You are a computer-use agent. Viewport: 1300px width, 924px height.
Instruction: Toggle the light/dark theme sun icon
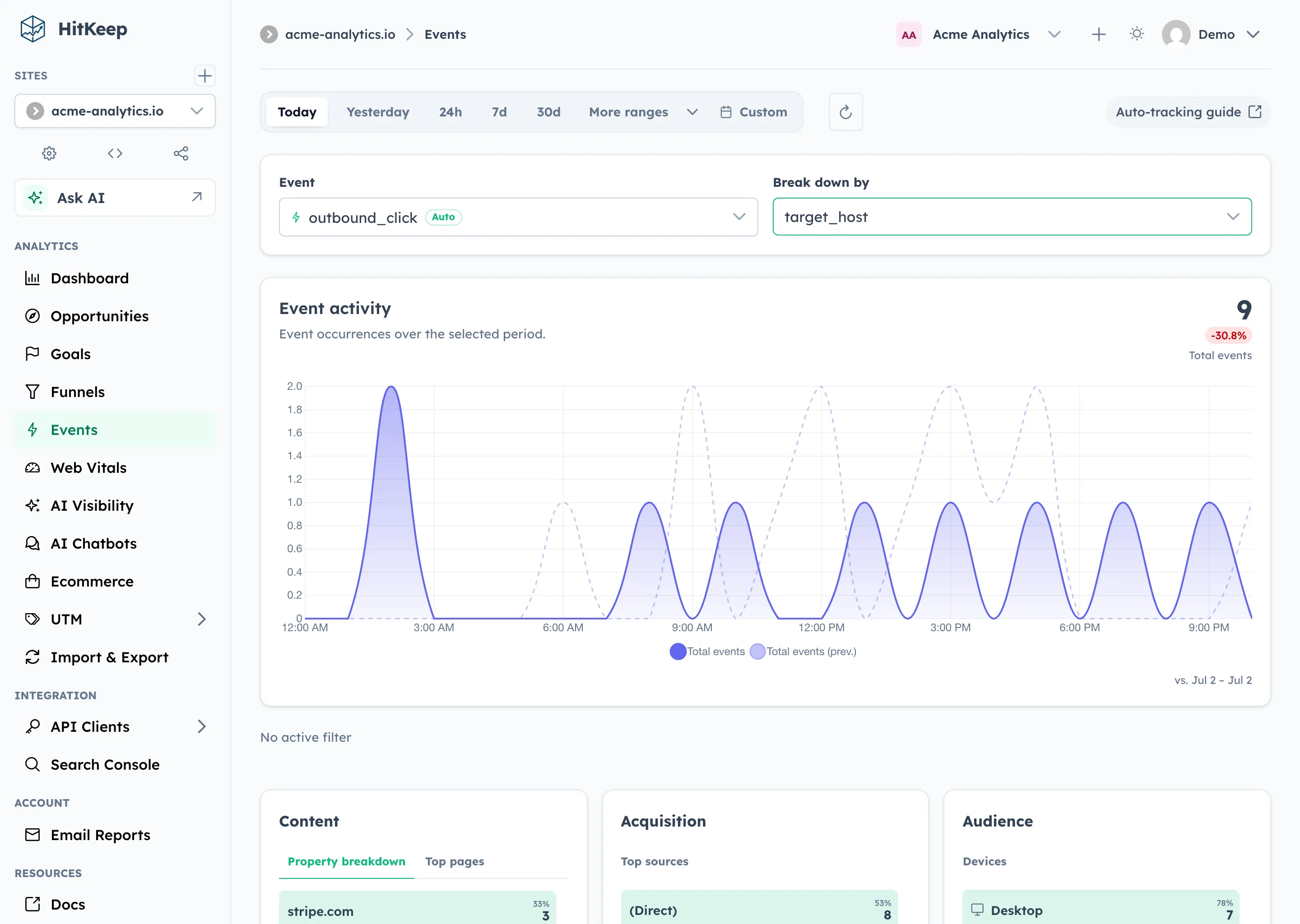coord(1137,34)
